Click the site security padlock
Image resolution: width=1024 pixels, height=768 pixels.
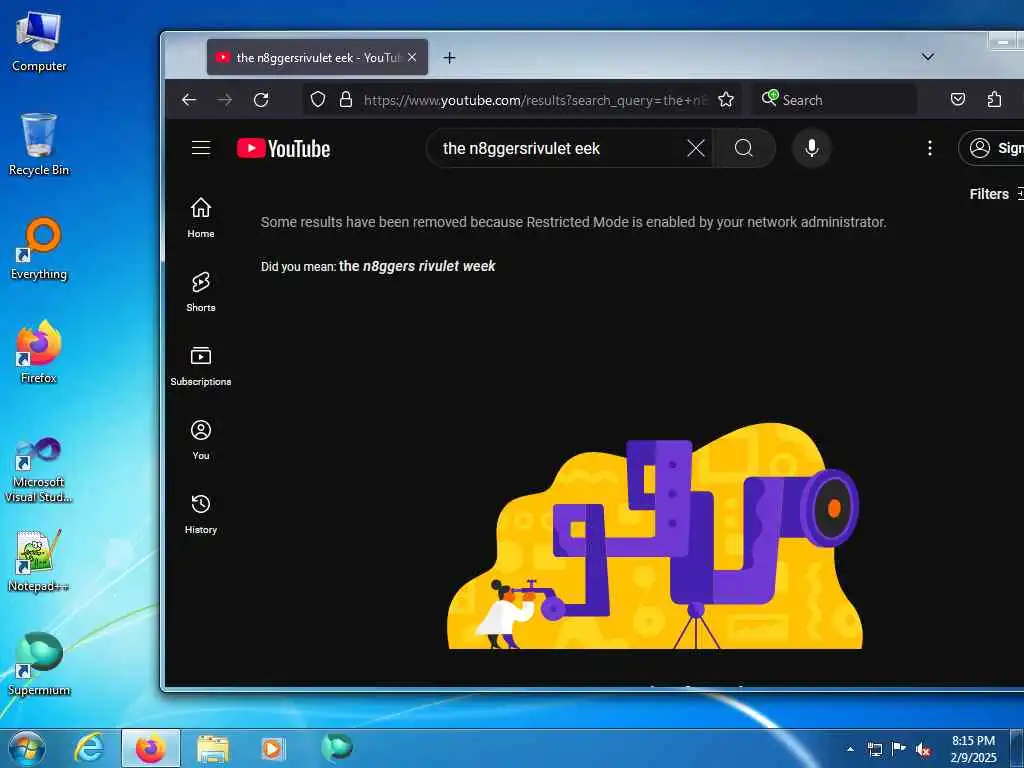click(346, 99)
